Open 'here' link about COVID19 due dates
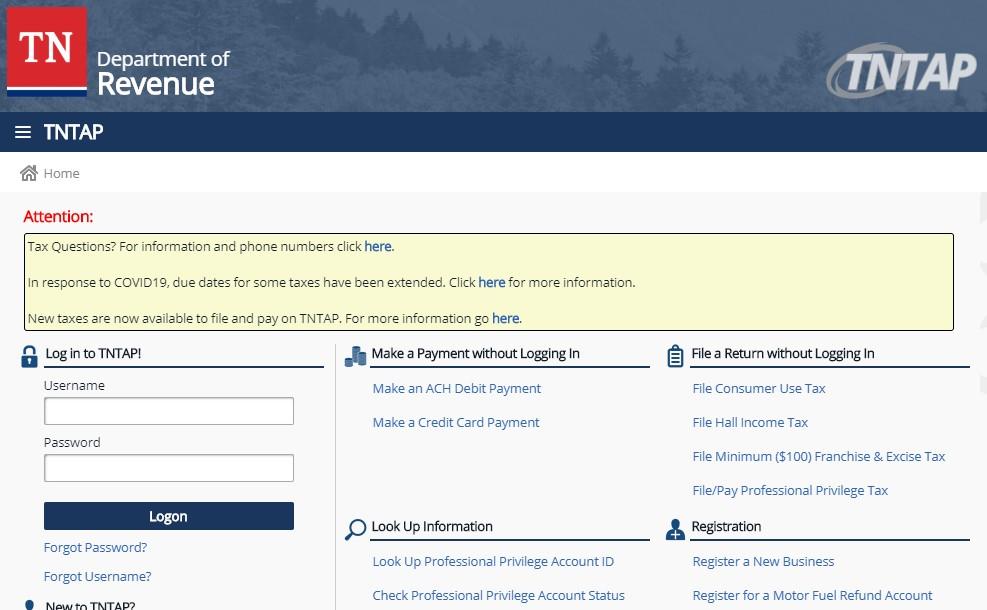987x610 pixels. coord(492,282)
